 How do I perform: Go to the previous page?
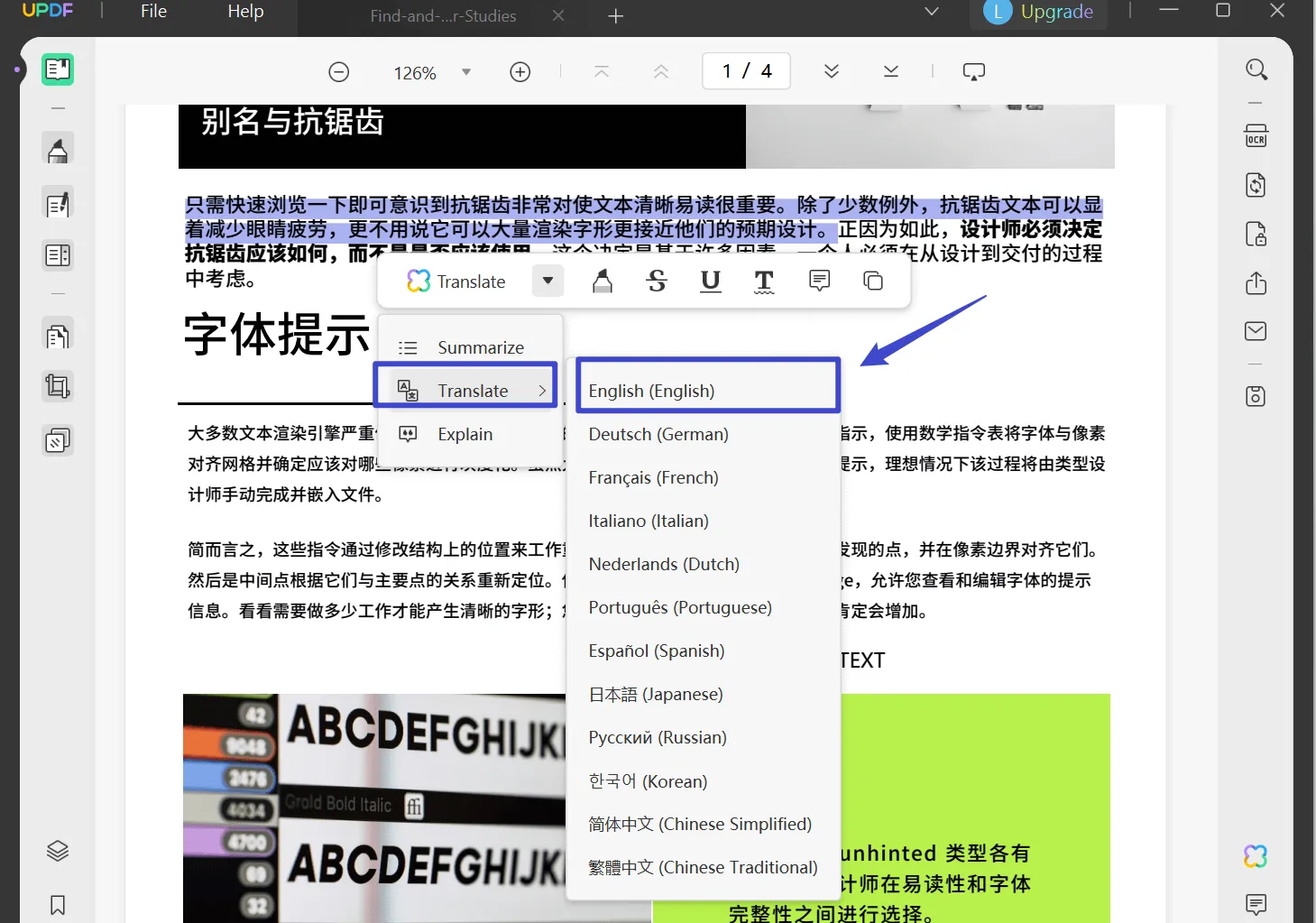click(661, 72)
